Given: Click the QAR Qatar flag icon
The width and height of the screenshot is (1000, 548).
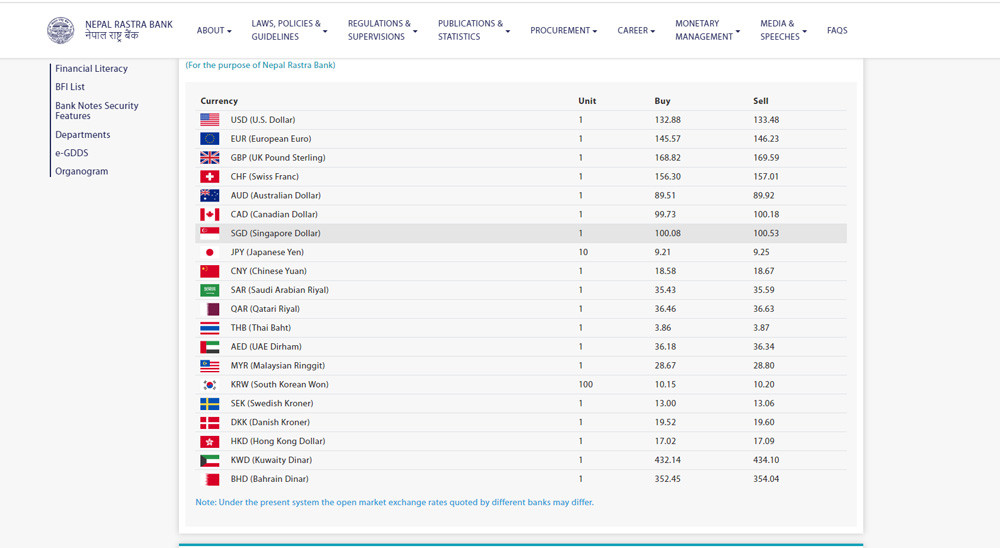Looking at the screenshot, I should click(x=209, y=309).
